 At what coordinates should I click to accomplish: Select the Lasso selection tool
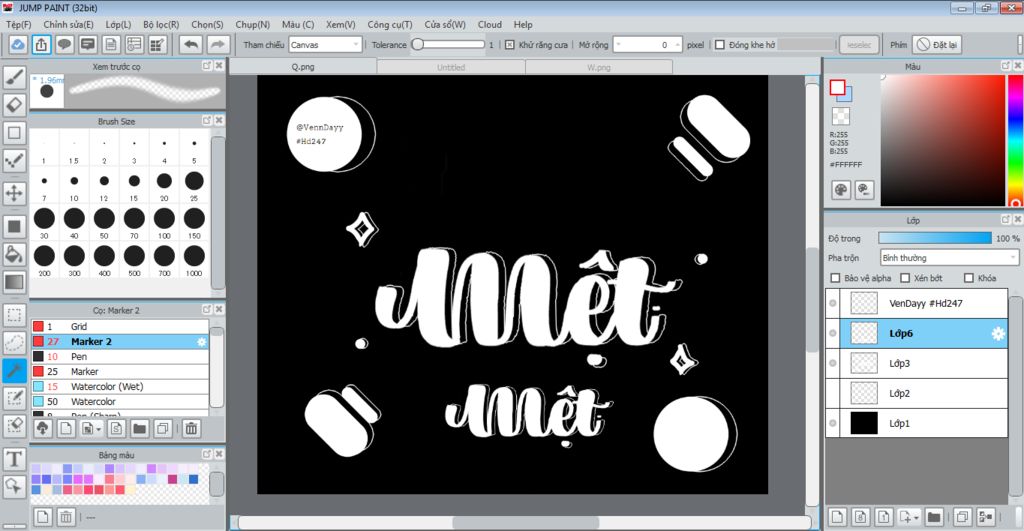[x=14, y=342]
